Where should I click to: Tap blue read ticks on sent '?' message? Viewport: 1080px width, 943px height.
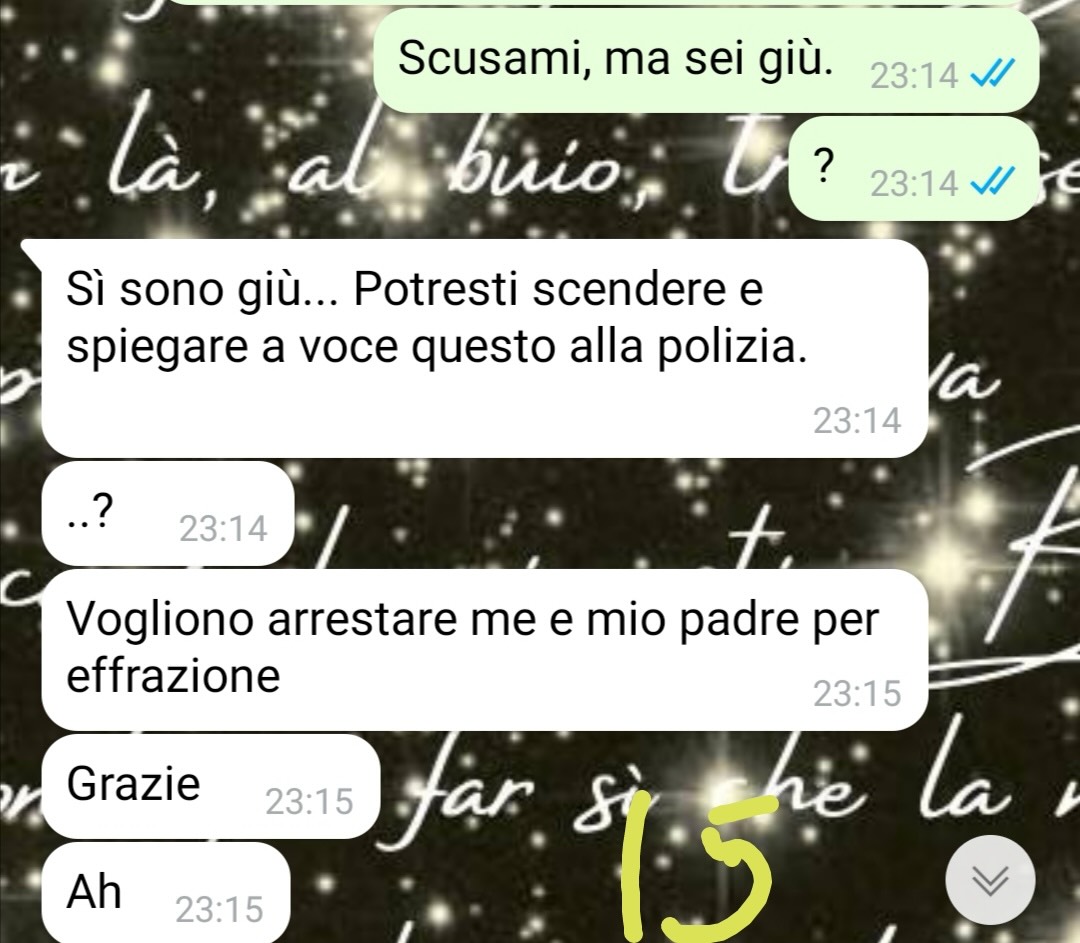point(993,182)
